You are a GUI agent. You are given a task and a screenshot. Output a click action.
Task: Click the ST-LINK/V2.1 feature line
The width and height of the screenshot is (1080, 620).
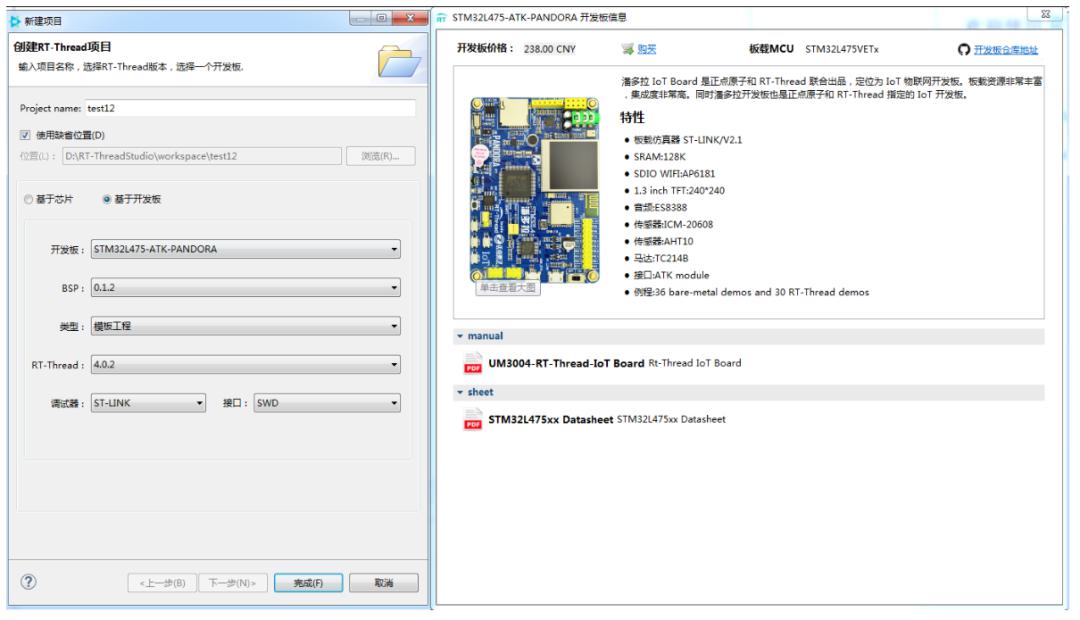(x=687, y=140)
